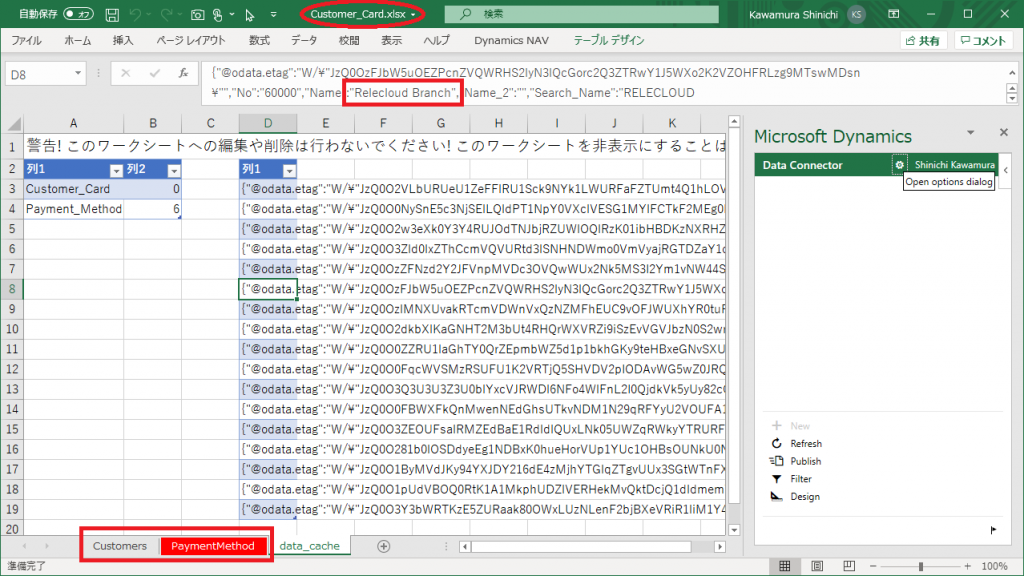Viewport: 1024px width, 576px height.
Task: Click the Shinichi Kawamura user label
Action: coord(955,165)
